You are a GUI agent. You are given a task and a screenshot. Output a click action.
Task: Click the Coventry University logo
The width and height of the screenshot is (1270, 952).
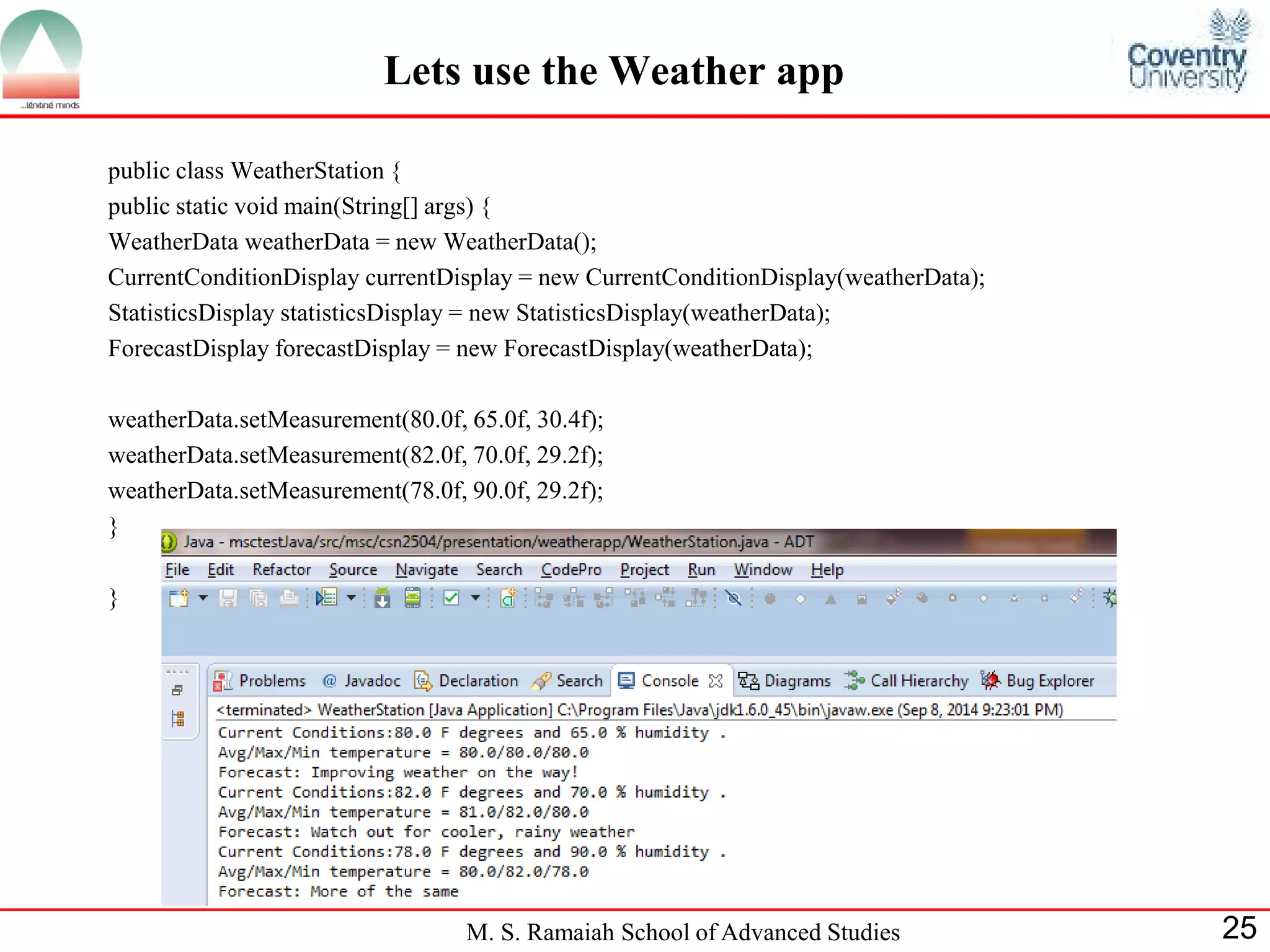(1188, 51)
